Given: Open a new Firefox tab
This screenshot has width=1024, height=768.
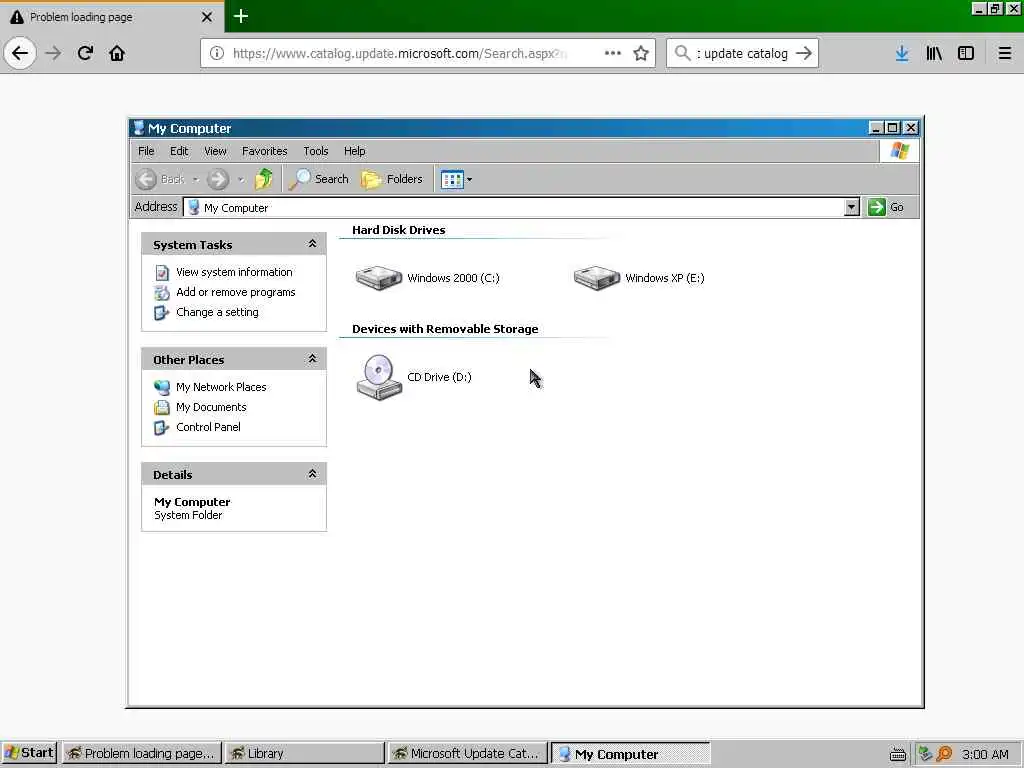Looking at the screenshot, I should 240,16.
